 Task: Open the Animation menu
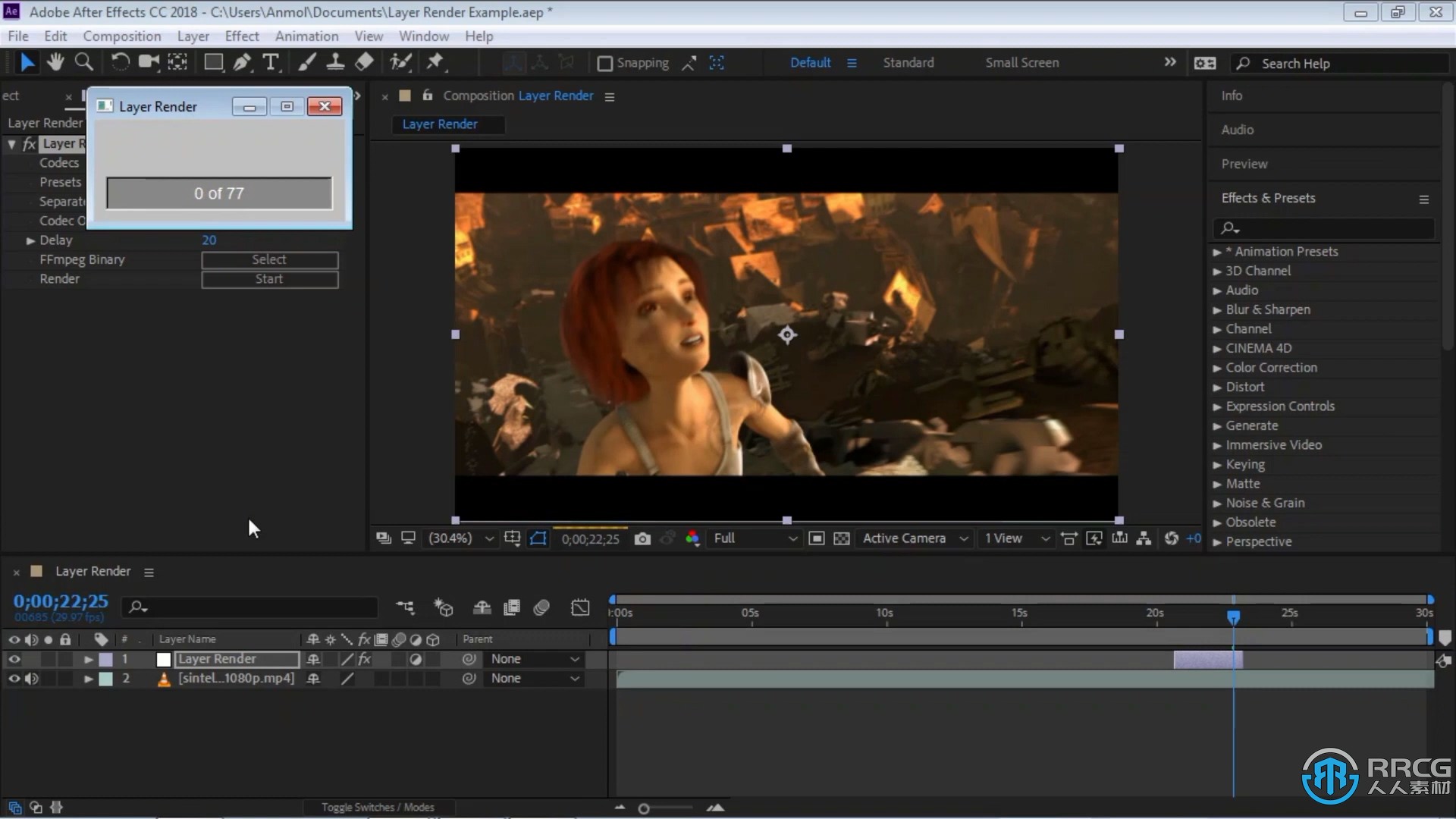306,36
